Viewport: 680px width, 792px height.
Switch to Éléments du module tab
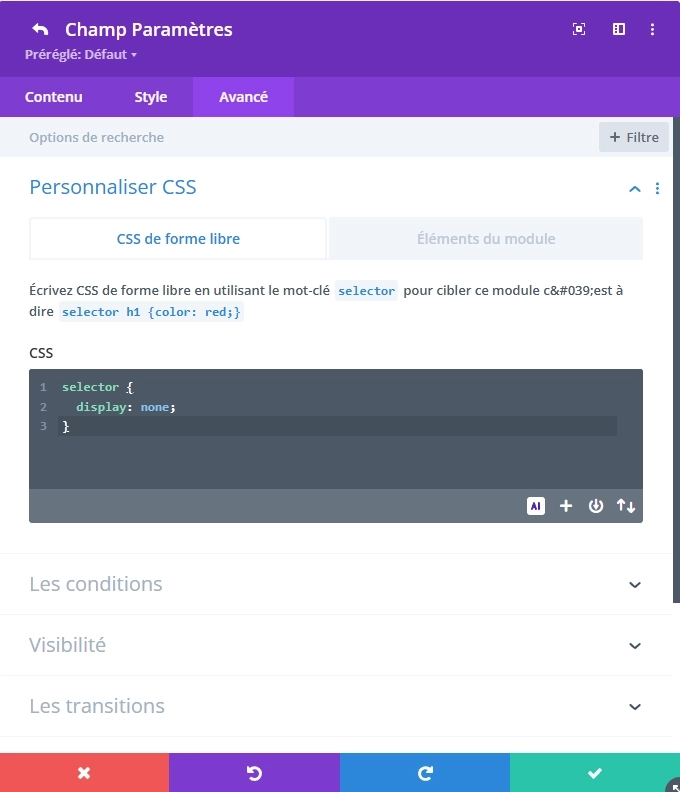point(486,239)
